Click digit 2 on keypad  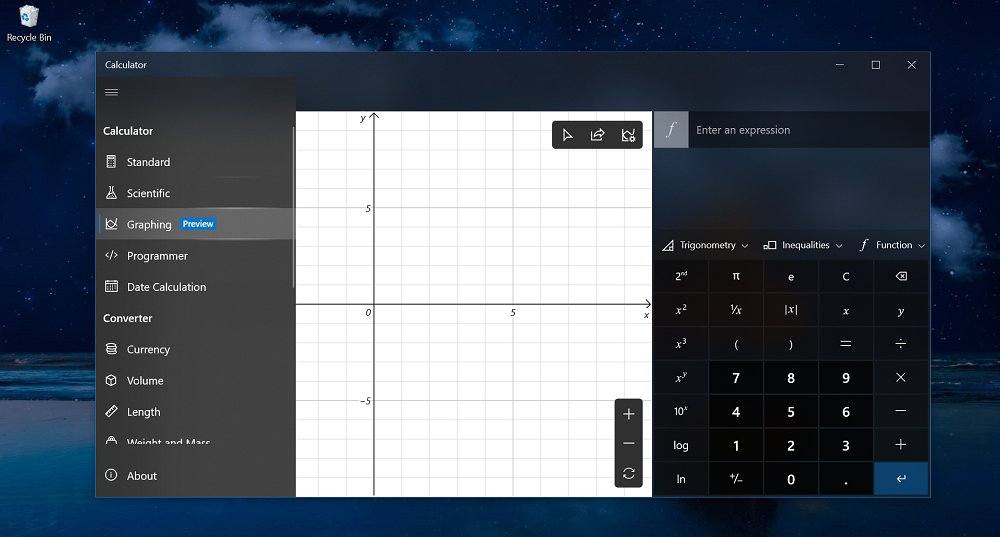pyautogui.click(x=791, y=445)
